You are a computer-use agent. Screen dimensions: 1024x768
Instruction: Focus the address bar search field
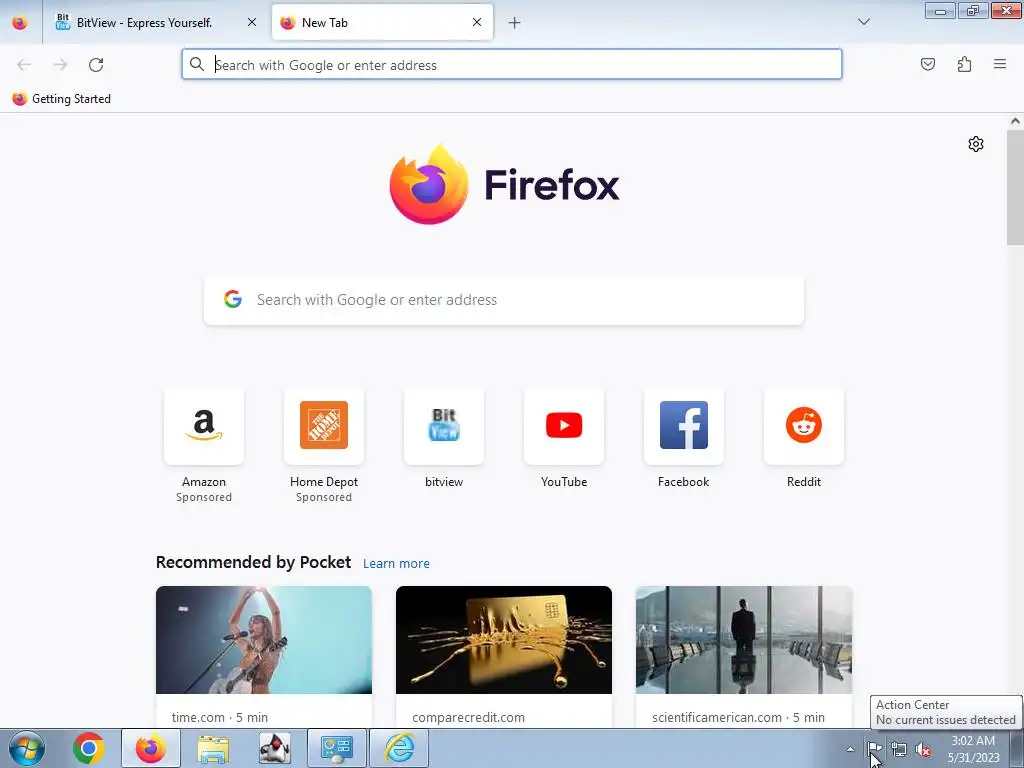pyautogui.click(x=512, y=65)
